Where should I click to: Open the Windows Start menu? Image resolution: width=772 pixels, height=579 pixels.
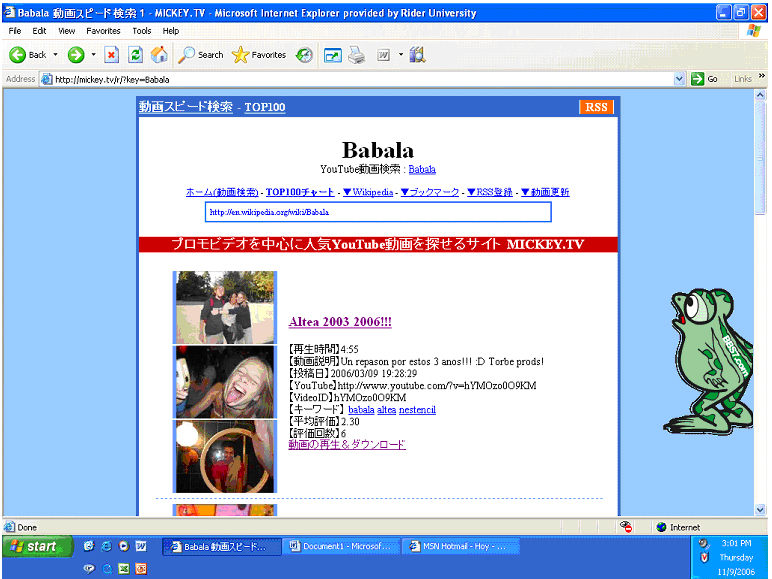point(37,547)
